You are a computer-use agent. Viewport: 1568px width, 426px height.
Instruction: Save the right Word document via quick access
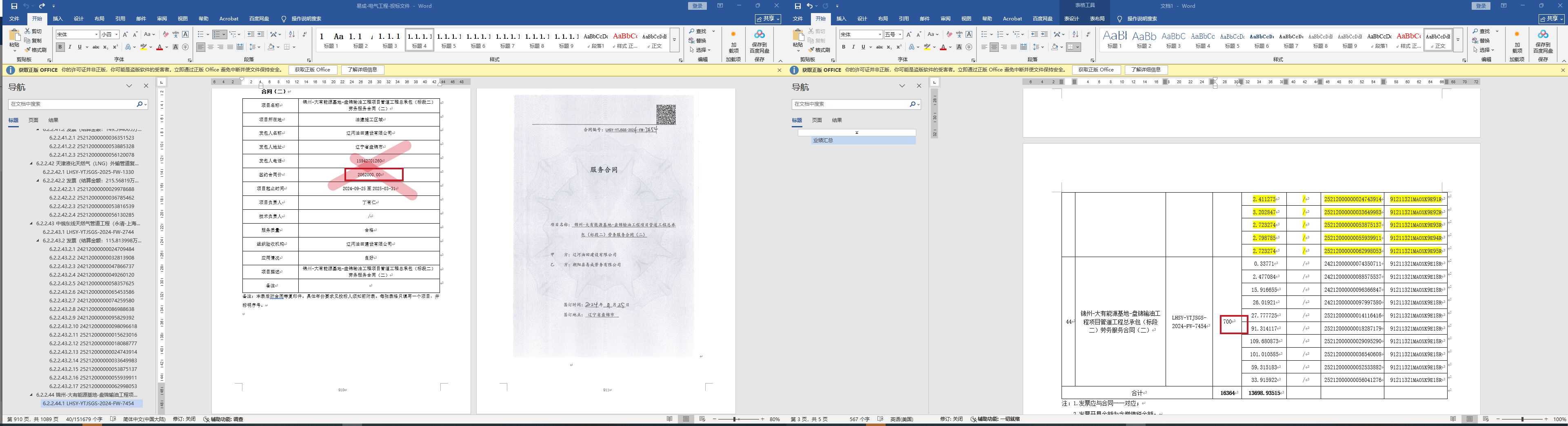pyautogui.click(x=797, y=5)
